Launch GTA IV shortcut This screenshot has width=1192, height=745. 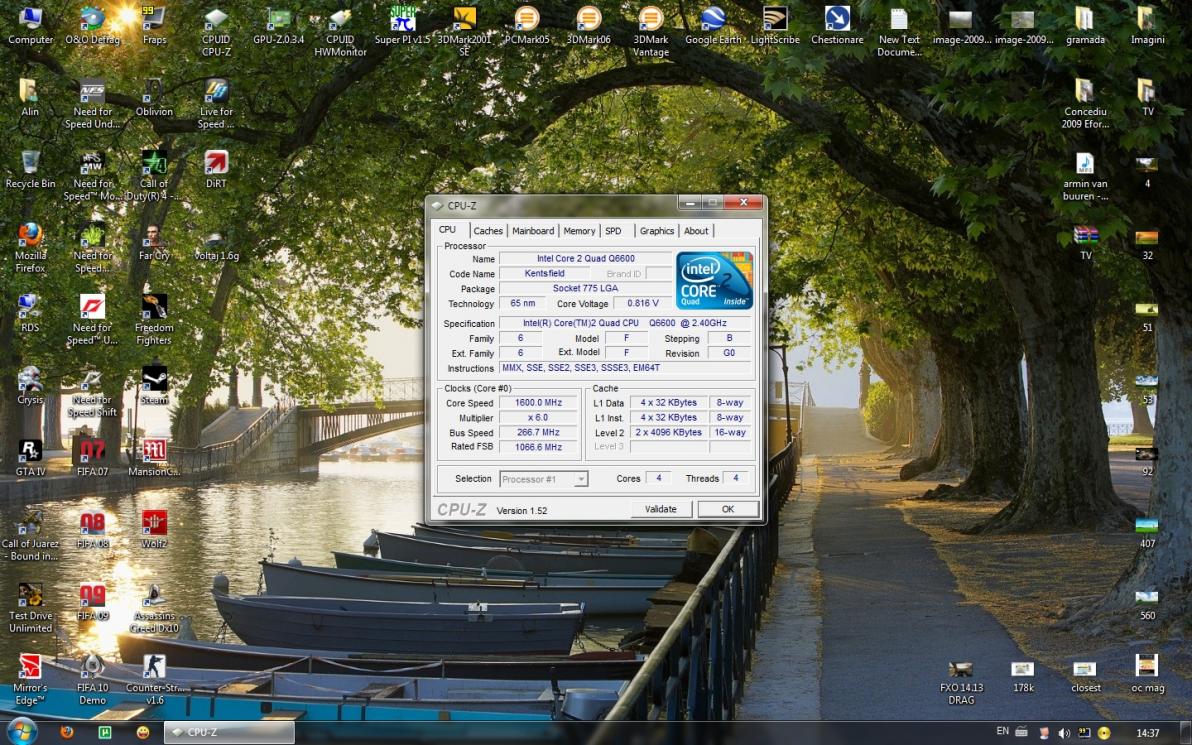tap(30, 458)
